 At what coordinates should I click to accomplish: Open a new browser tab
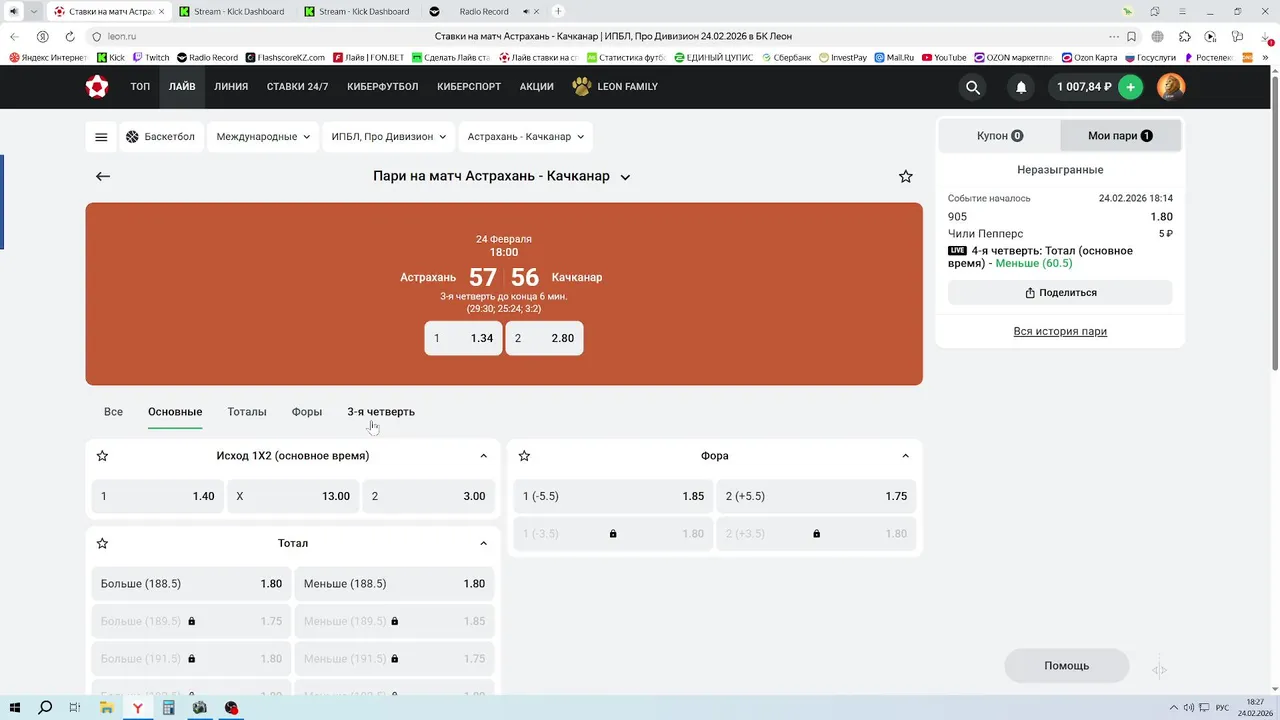coord(558,11)
